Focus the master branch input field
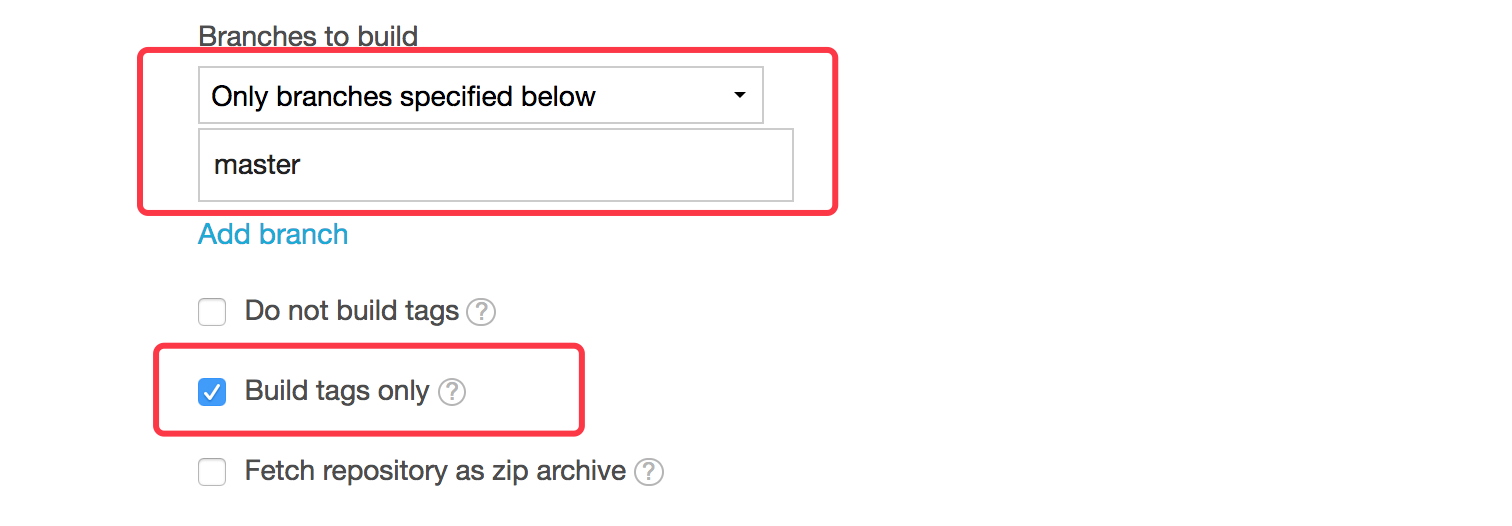The image size is (1512, 526). tap(496, 165)
